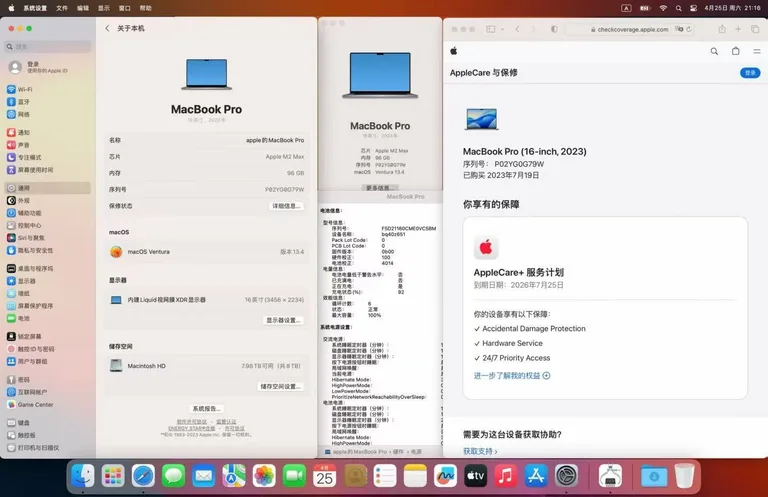The height and width of the screenshot is (497, 768).
Task: Open the Music app from the Dock
Action: click(x=505, y=476)
